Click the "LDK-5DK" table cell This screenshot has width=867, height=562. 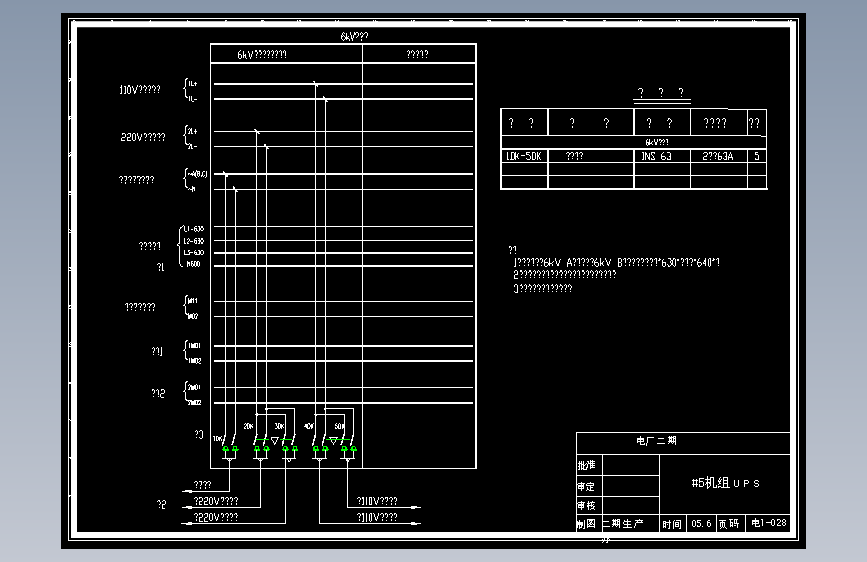[x=524, y=157]
